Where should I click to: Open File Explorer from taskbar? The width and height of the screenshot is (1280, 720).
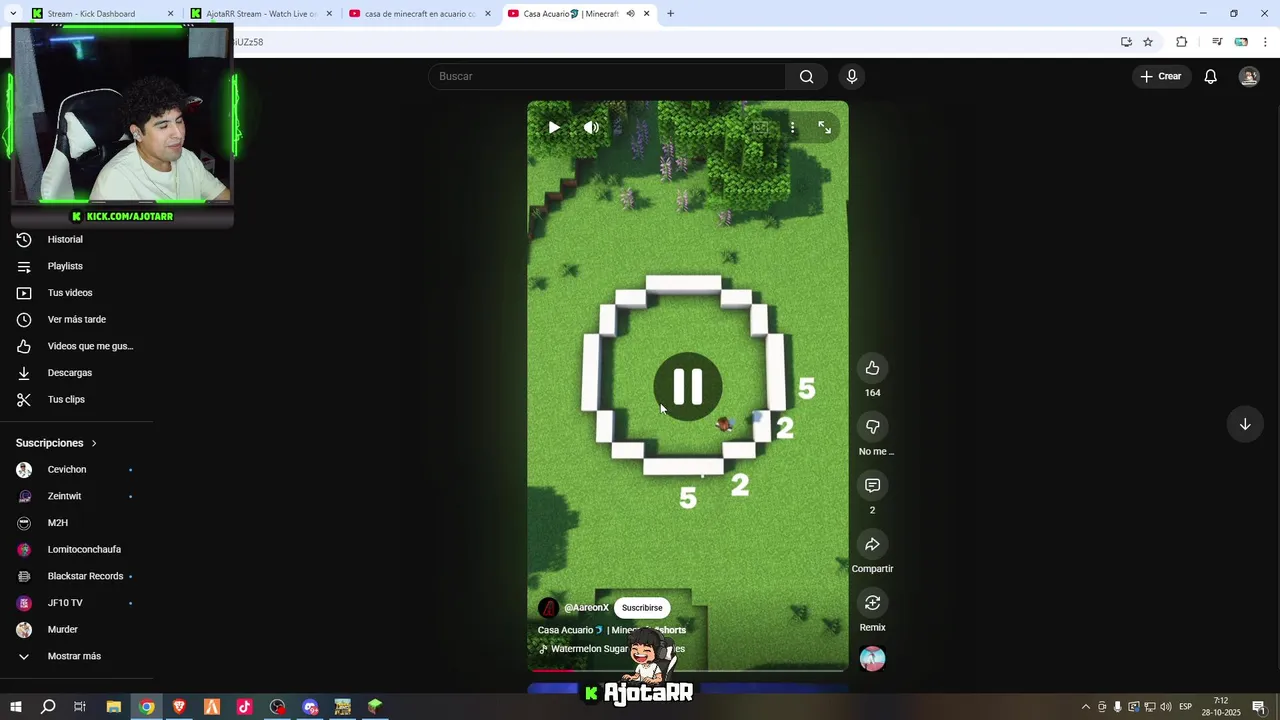point(114,707)
